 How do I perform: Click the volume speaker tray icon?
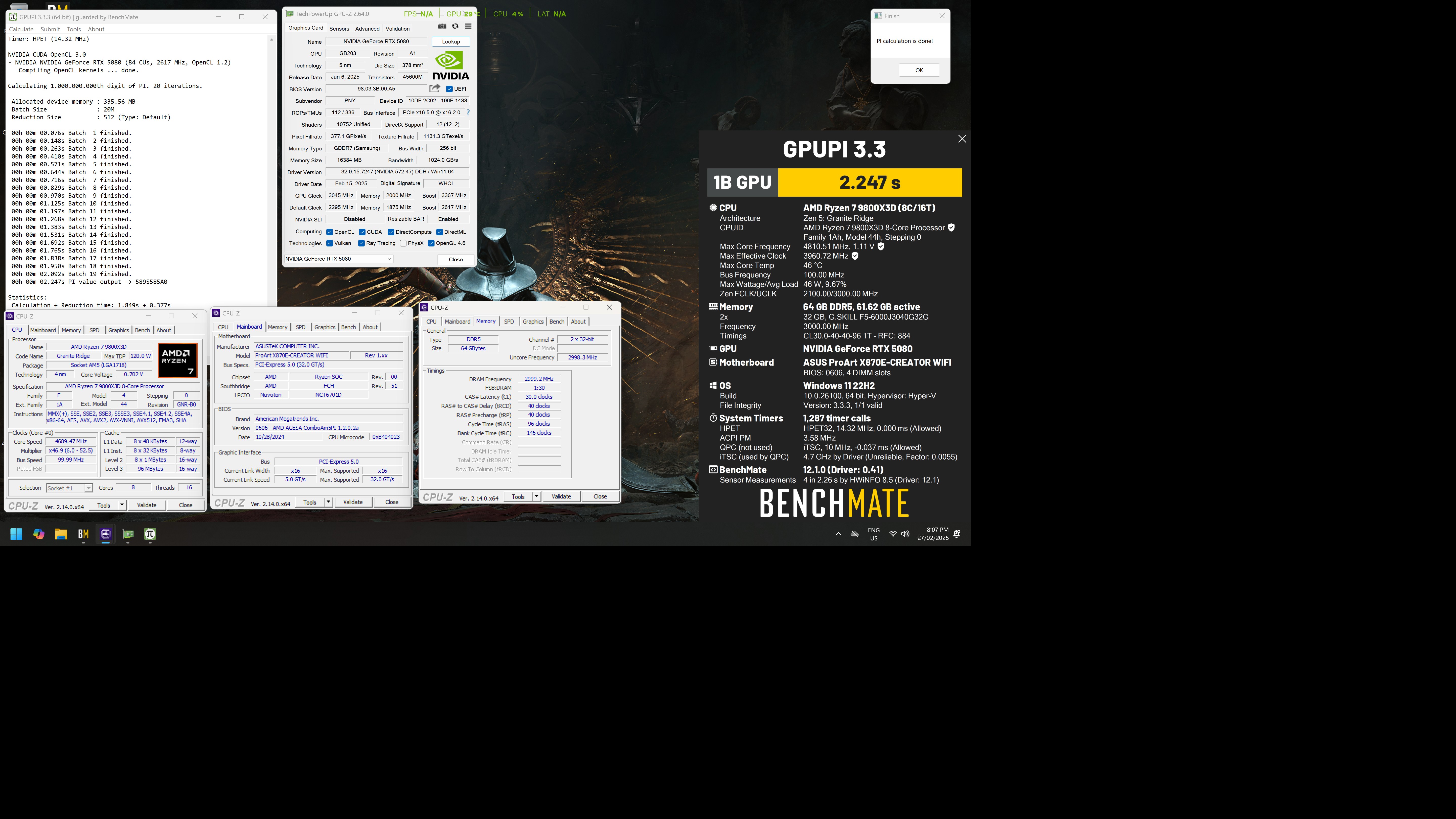point(905,534)
